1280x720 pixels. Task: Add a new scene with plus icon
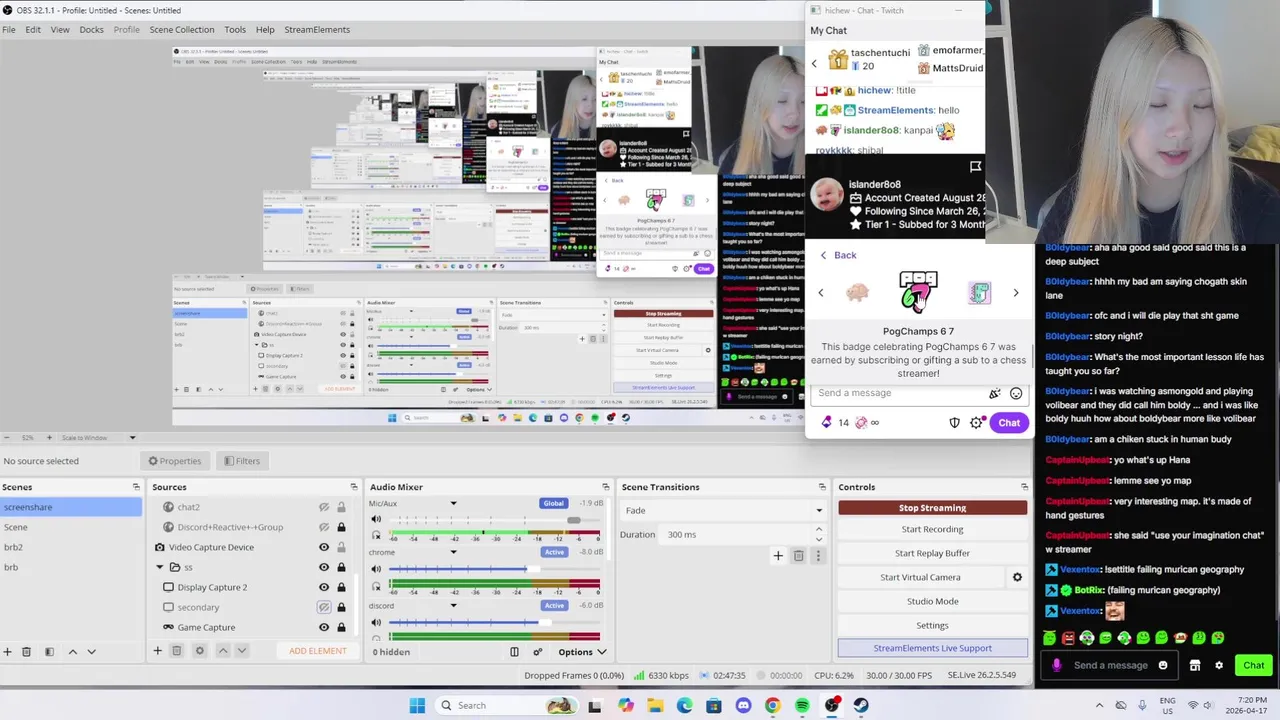7,651
